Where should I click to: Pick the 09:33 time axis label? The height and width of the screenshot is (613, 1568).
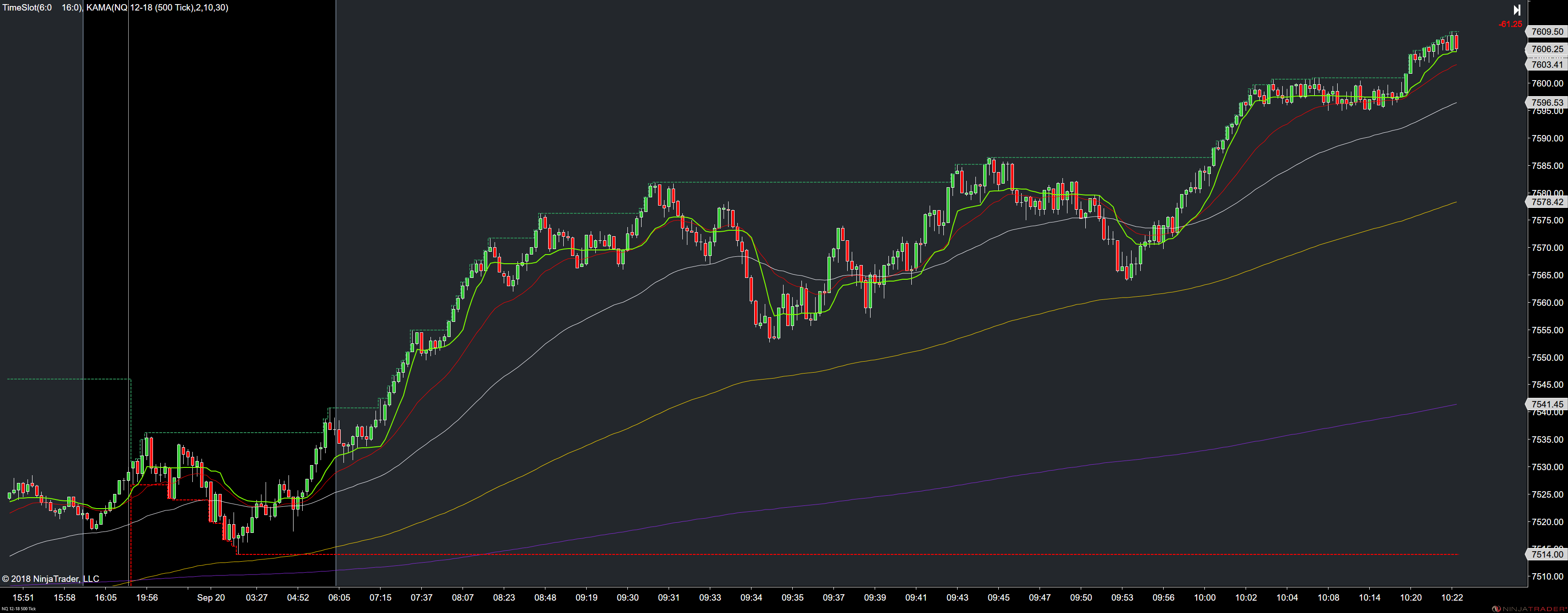coord(710,598)
